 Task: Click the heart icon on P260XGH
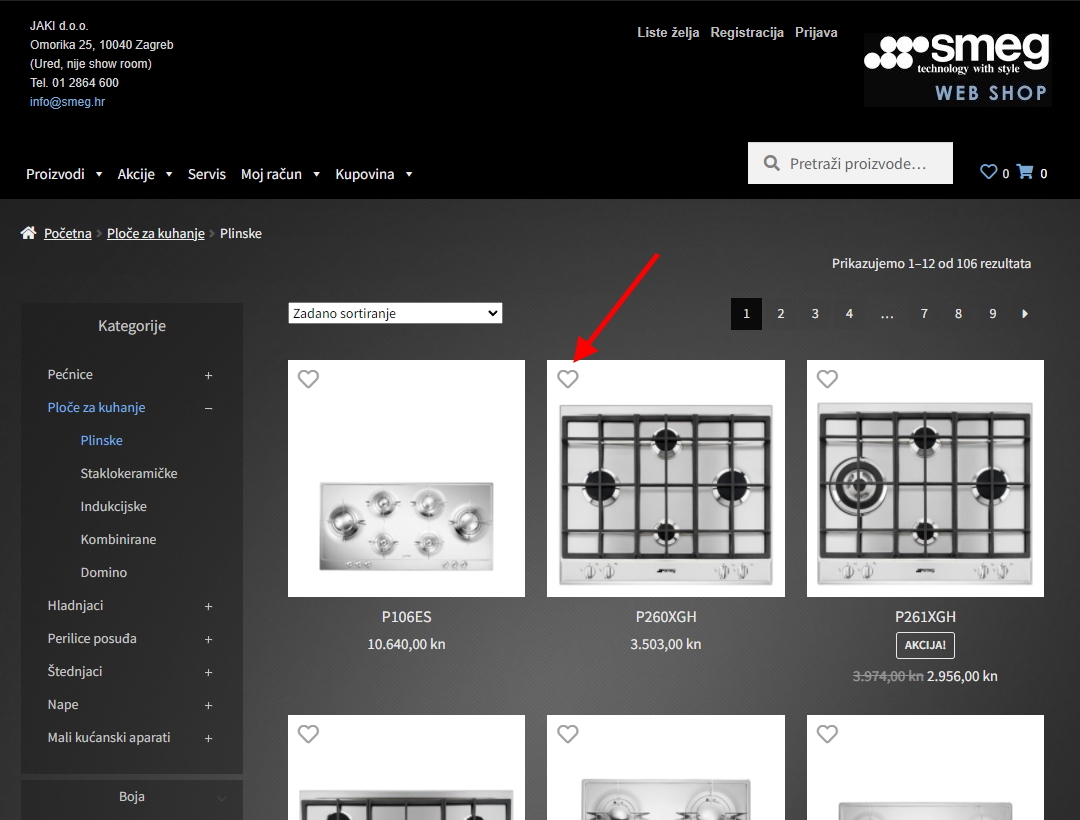click(x=568, y=379)
